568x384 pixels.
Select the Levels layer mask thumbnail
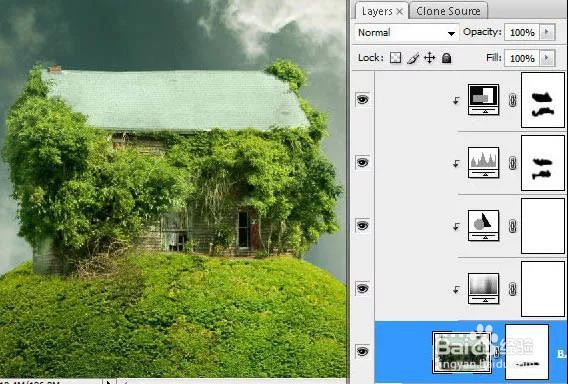click(x=543, y=163)
